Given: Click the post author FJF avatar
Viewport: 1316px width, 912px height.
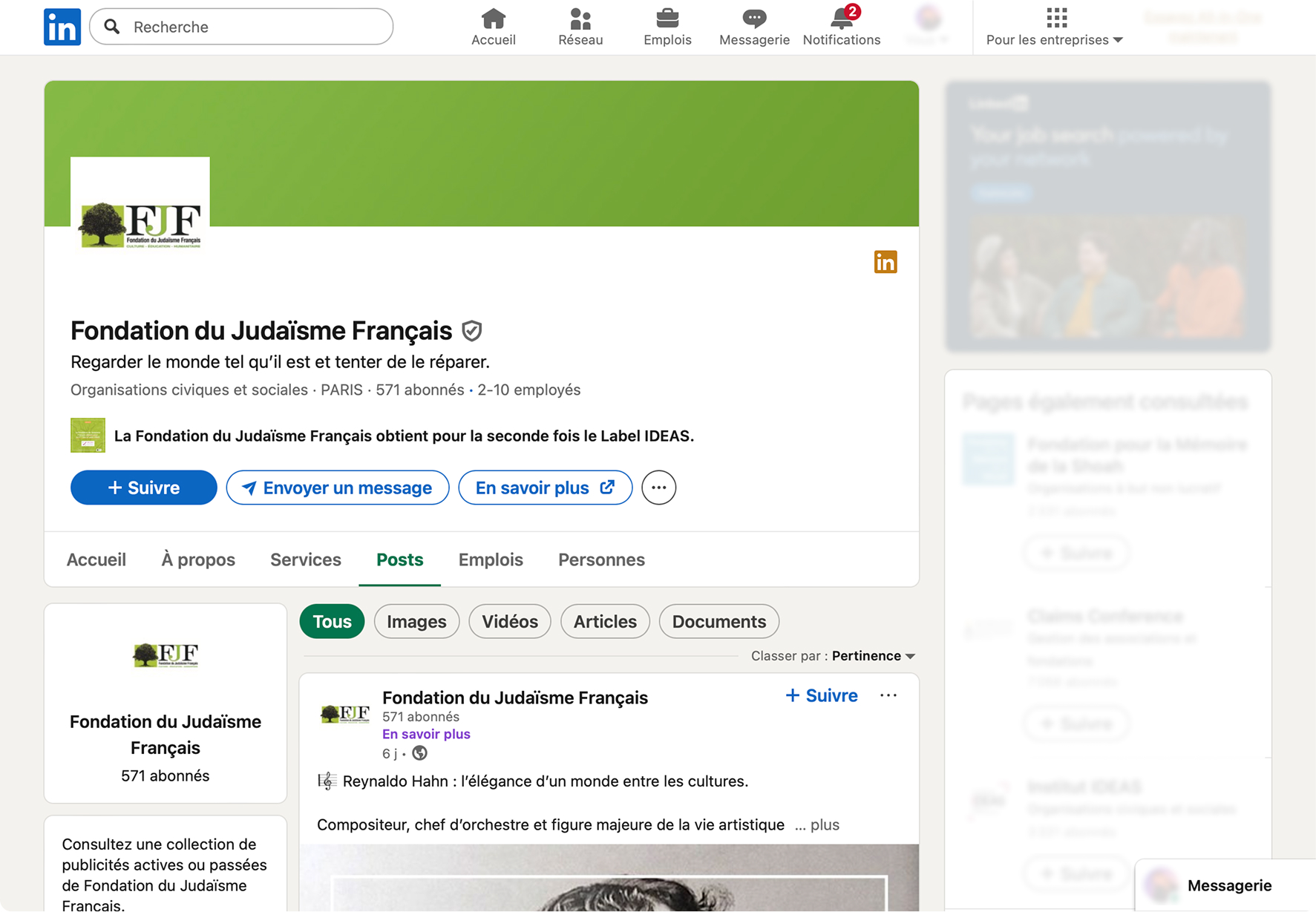Looking at the screenshot, I should point(344,713).
